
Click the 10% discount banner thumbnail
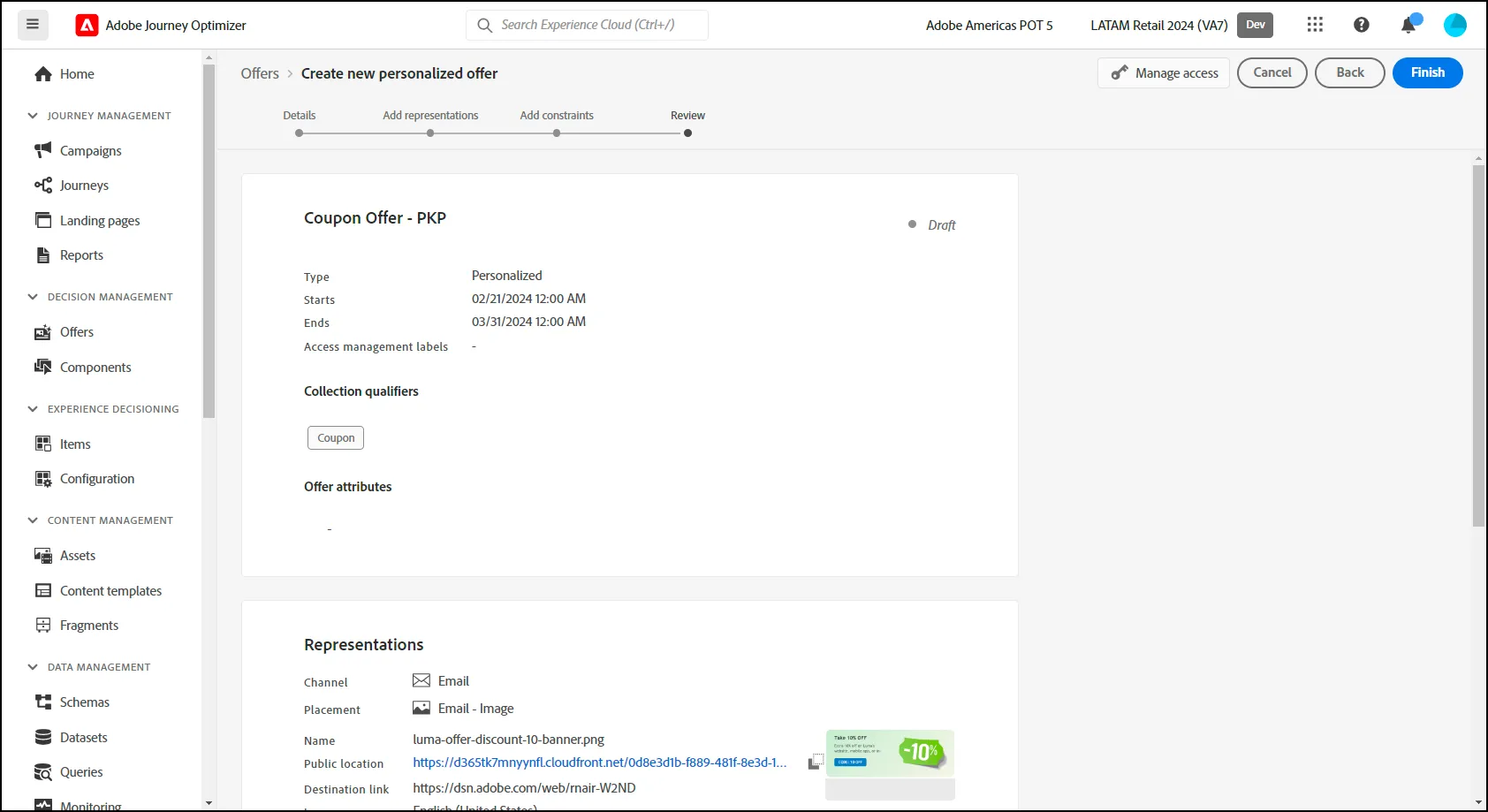point(890,754)
